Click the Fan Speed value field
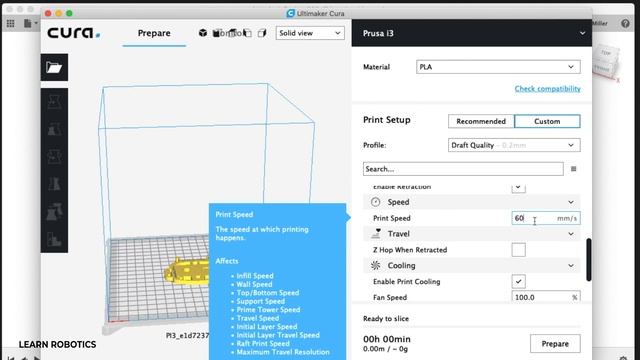640x360 pixels. 546,297
